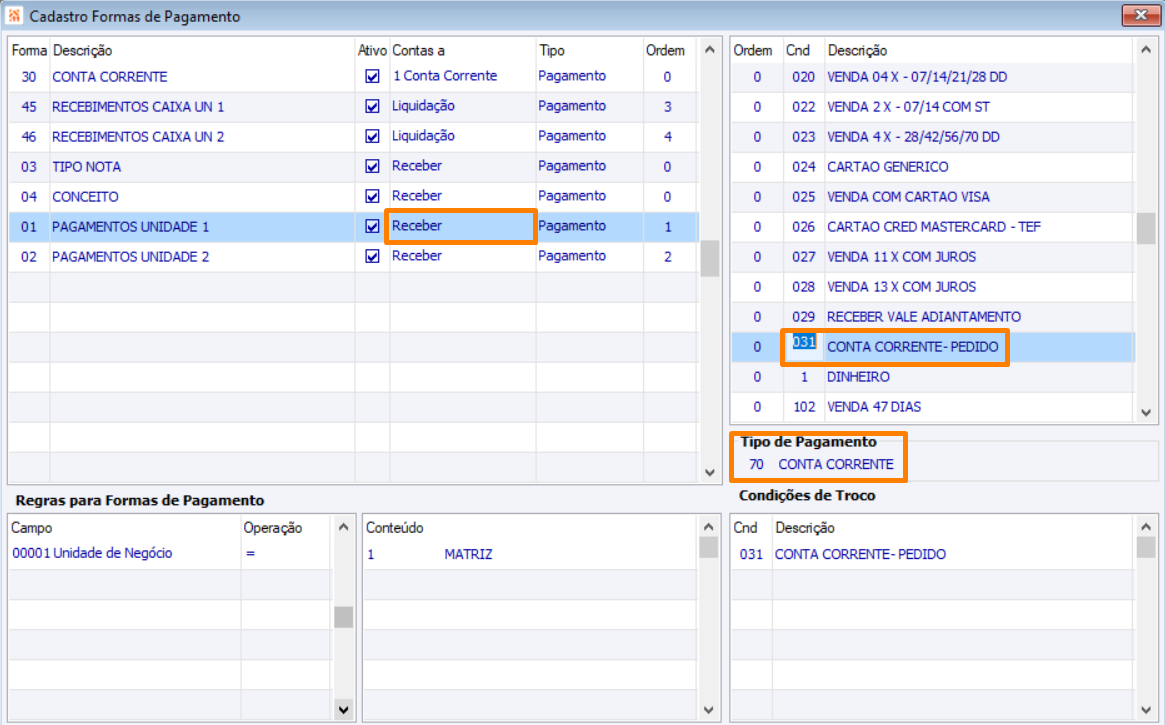Click the Forma column header
This screenshot has height=725, width=1165.
(x=29, y=51)
